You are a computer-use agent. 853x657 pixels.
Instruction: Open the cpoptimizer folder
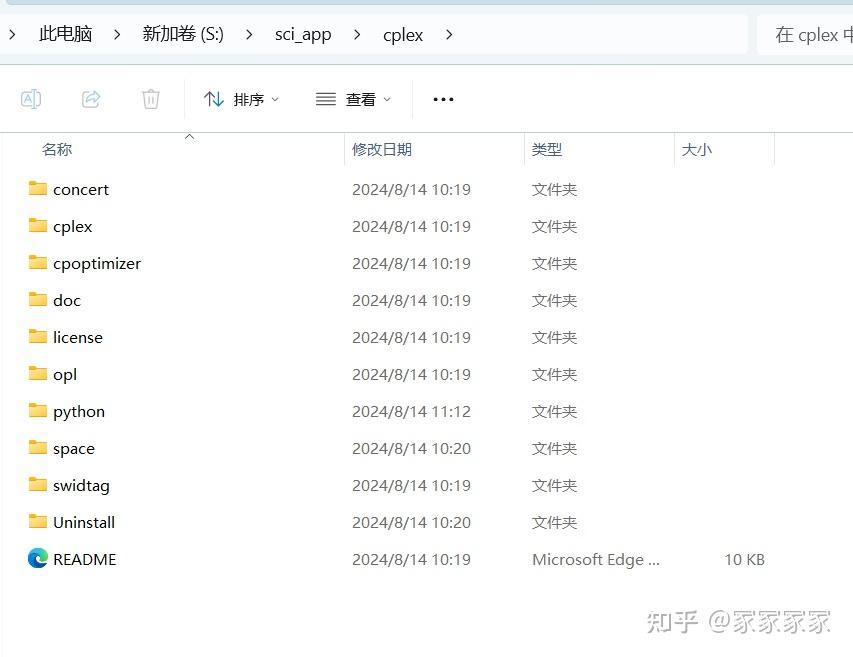(97, 263)
